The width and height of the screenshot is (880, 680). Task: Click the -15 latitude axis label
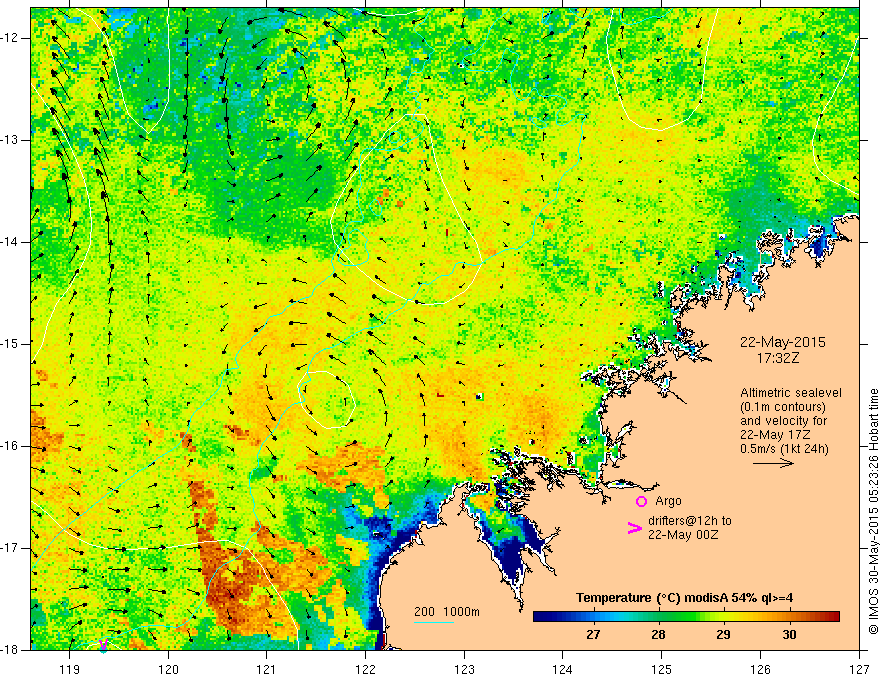pyautogui.click(x=12, y=343)
